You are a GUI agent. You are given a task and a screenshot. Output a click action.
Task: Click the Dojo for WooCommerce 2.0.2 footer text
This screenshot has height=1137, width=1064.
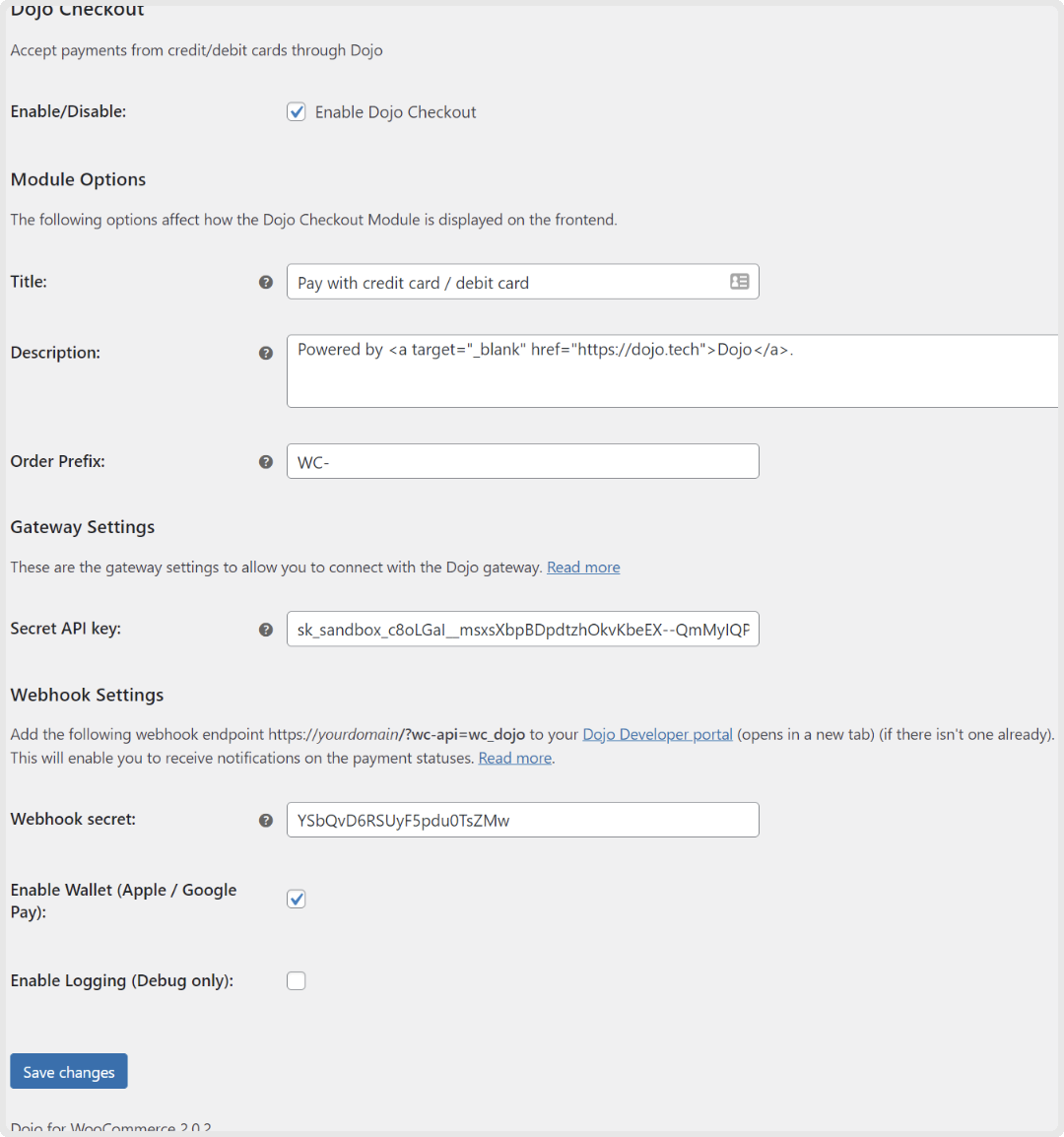pos(110,1126)
